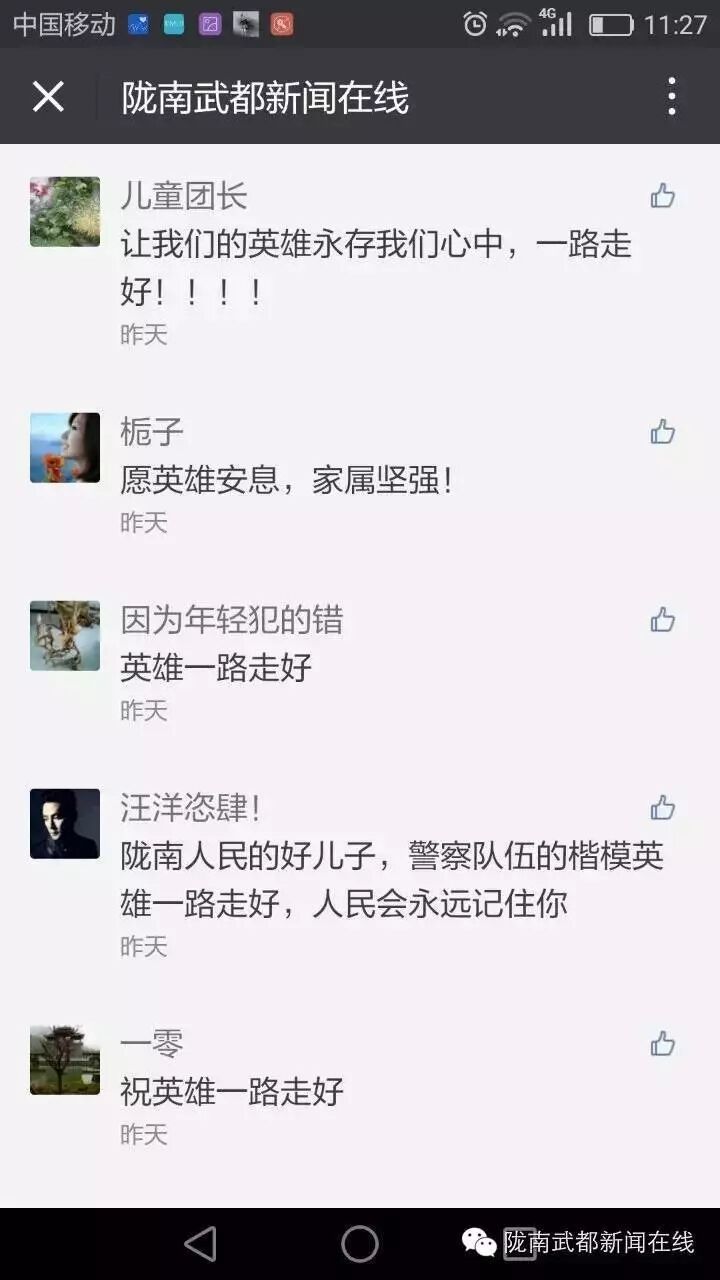
Task: Tap the alarm clock status icon
Action: pos(475,24)
